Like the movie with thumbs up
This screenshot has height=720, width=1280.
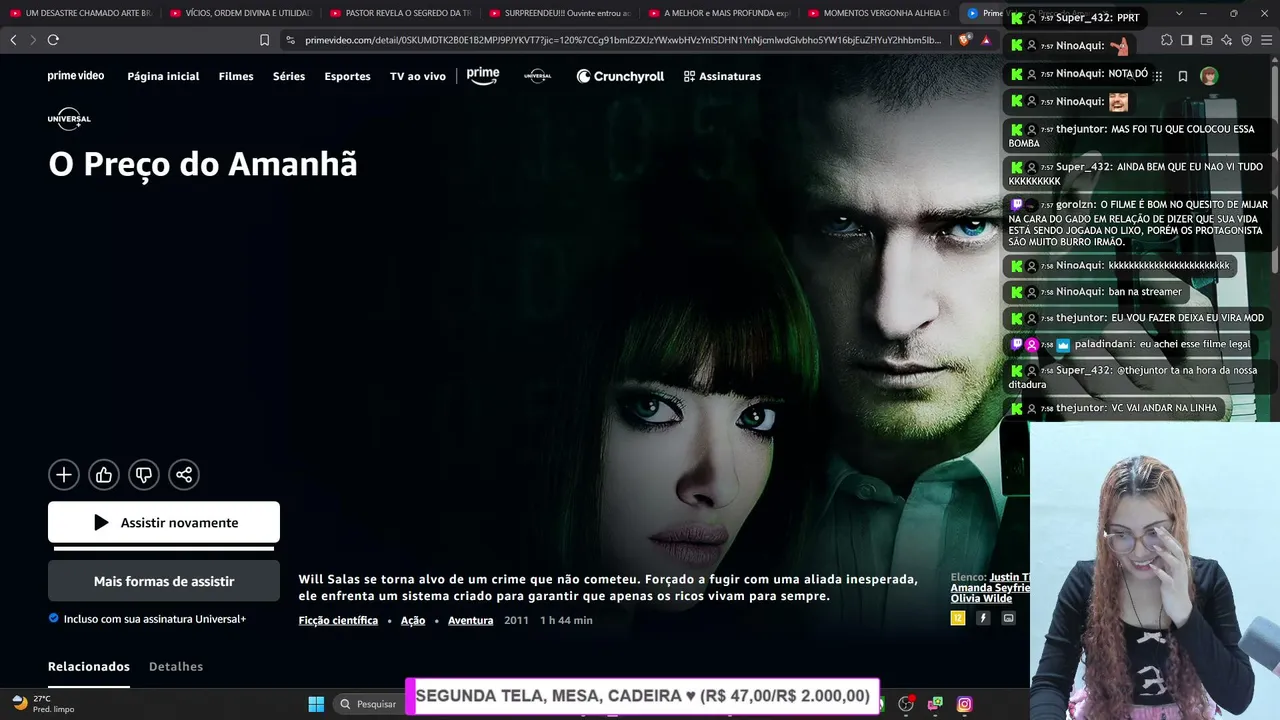(x=104, y=475)
